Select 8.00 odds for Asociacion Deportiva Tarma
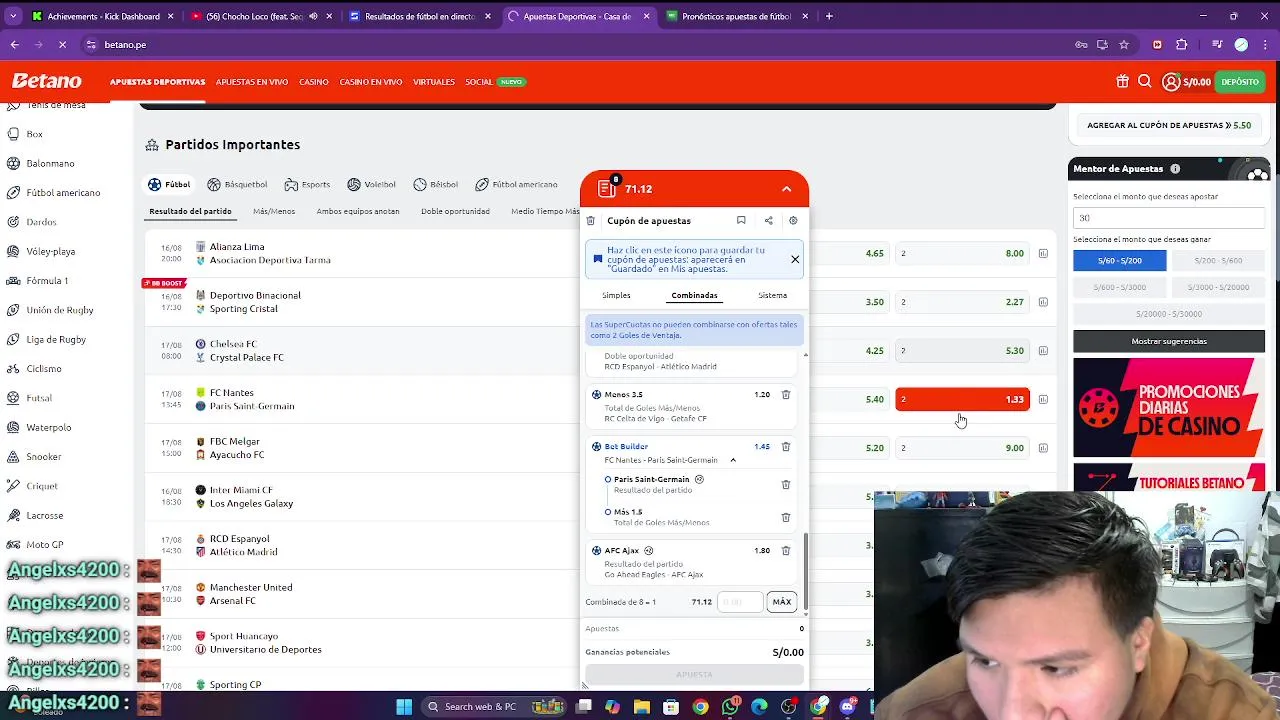Screen dimensions: 1280x720 click(x=962, y=254)
